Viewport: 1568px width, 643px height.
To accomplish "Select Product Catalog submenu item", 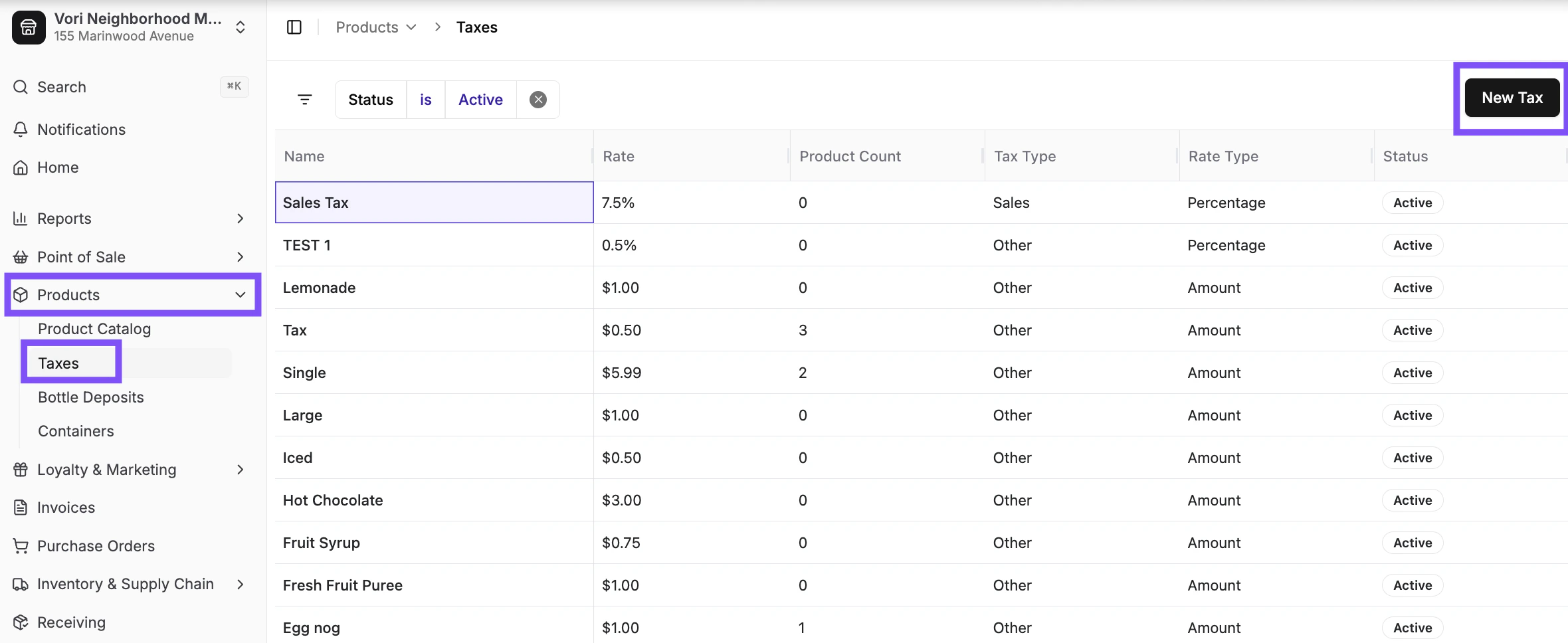I will pyautogui.click(x=94, y=329).
